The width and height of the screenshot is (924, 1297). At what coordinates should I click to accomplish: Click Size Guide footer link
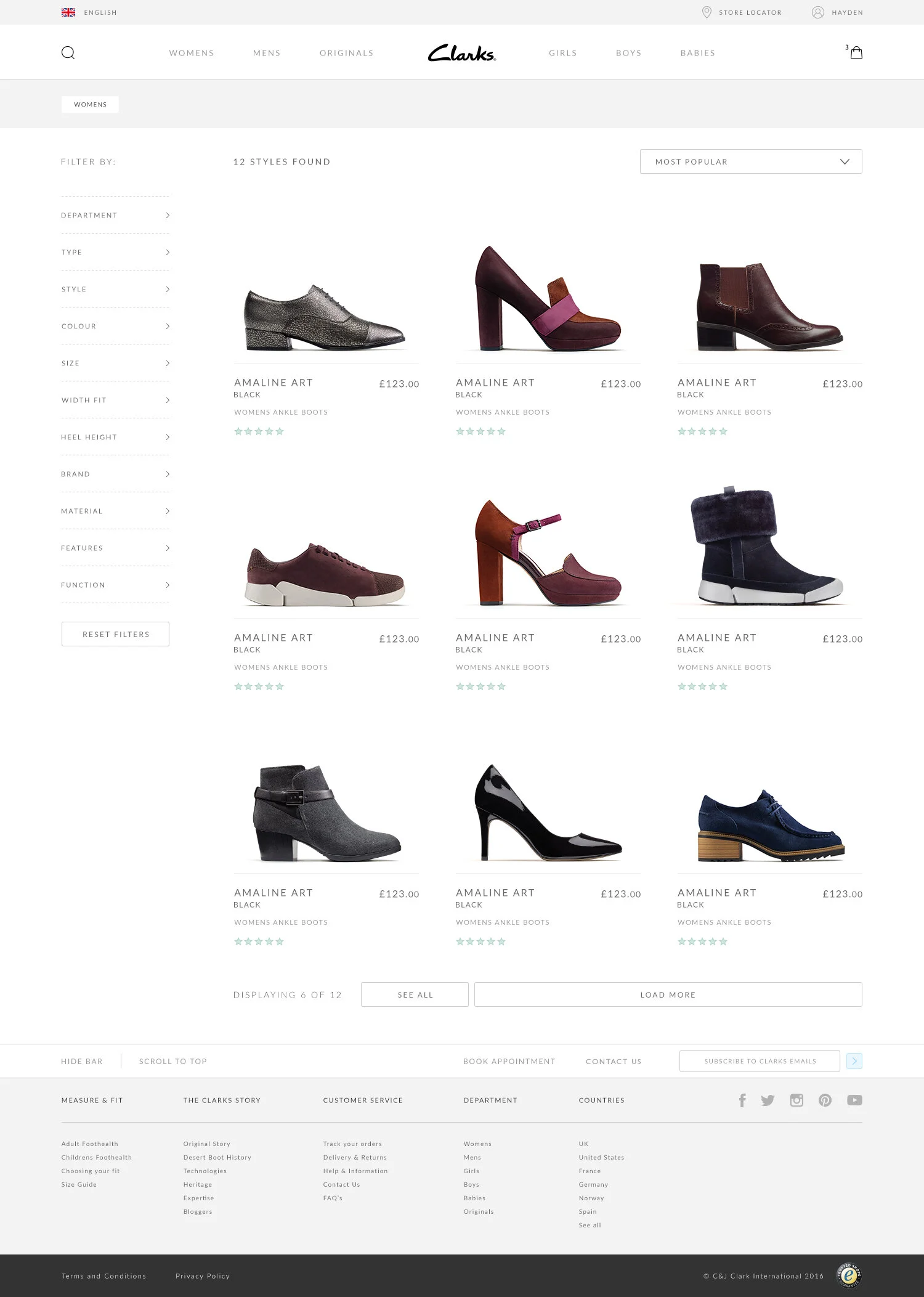[x=79, y=1184]
